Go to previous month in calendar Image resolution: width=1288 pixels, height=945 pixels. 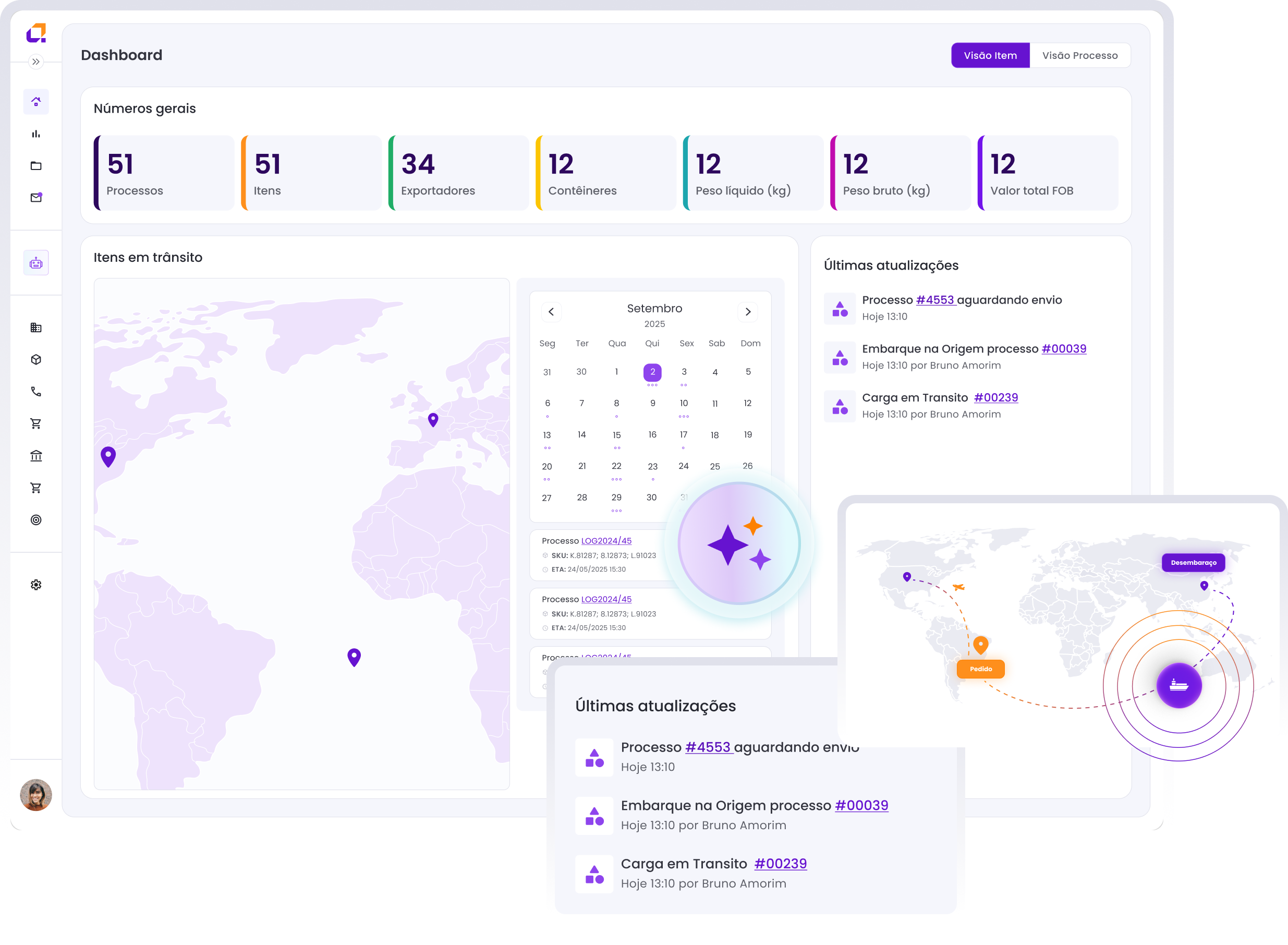(x=551, y=312)
